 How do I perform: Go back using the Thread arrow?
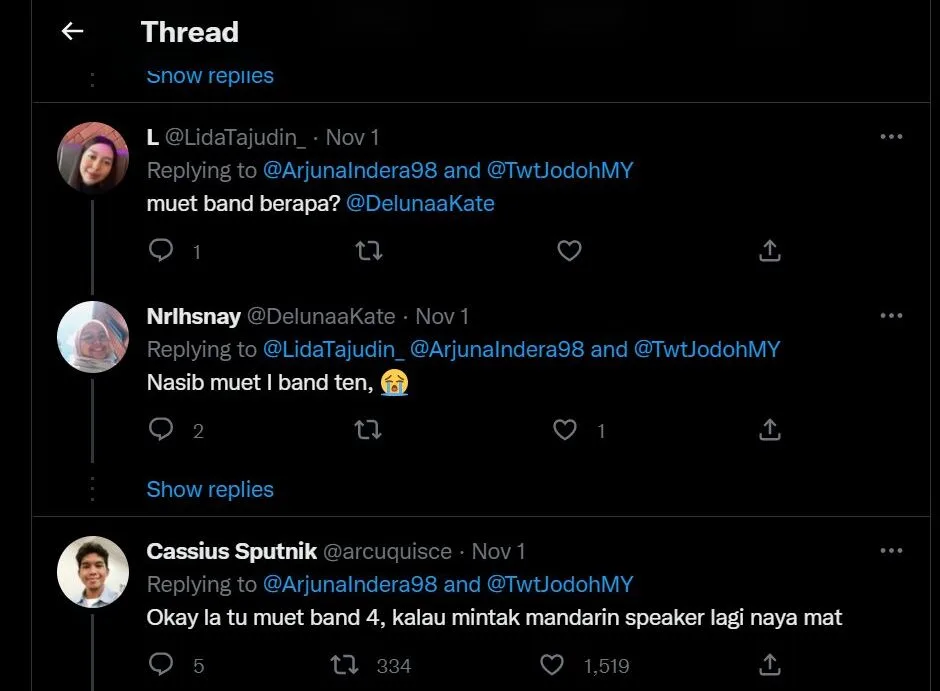(72, 32)
